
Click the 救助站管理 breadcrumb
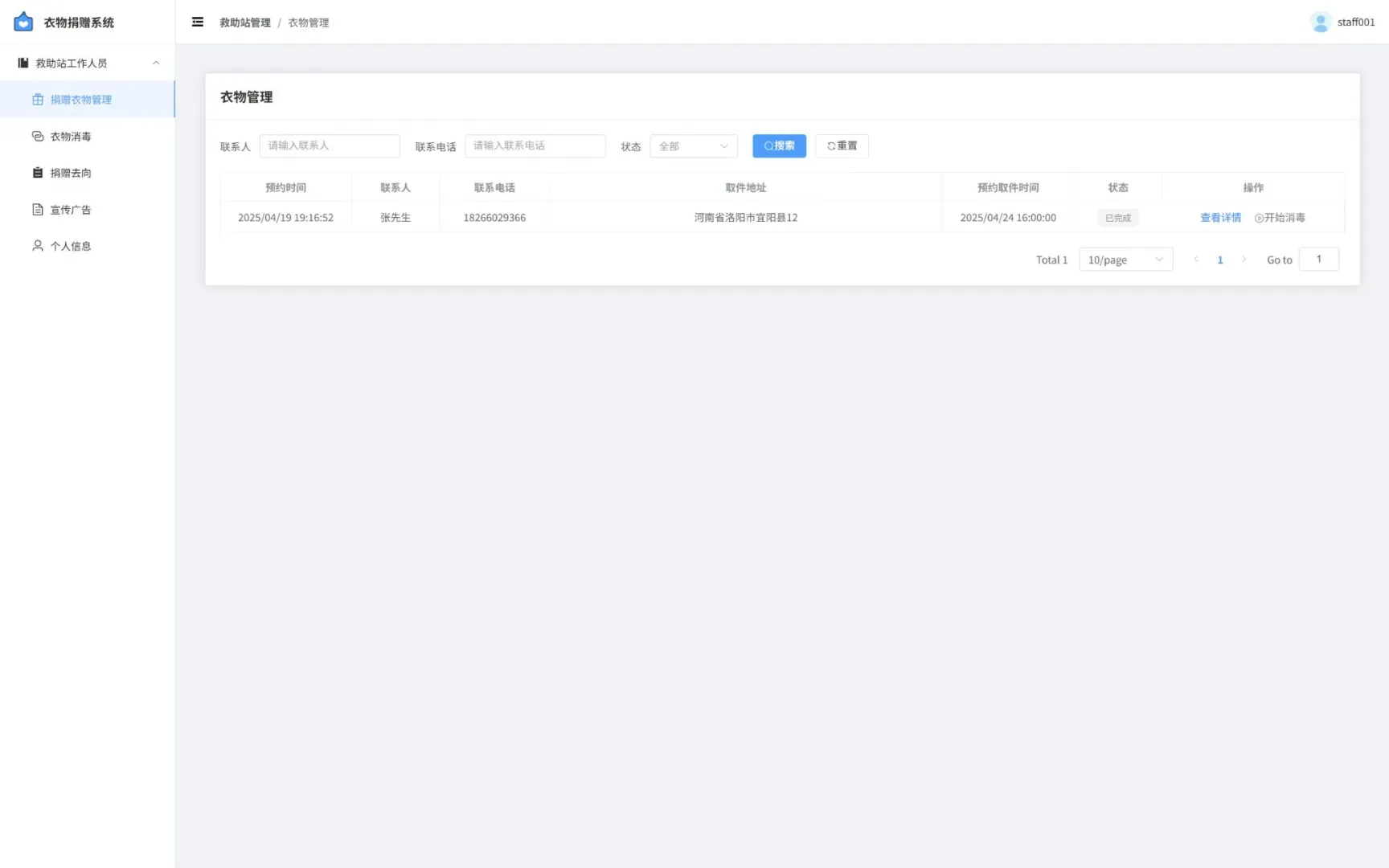pyautogui.click(x=245, y=23)
